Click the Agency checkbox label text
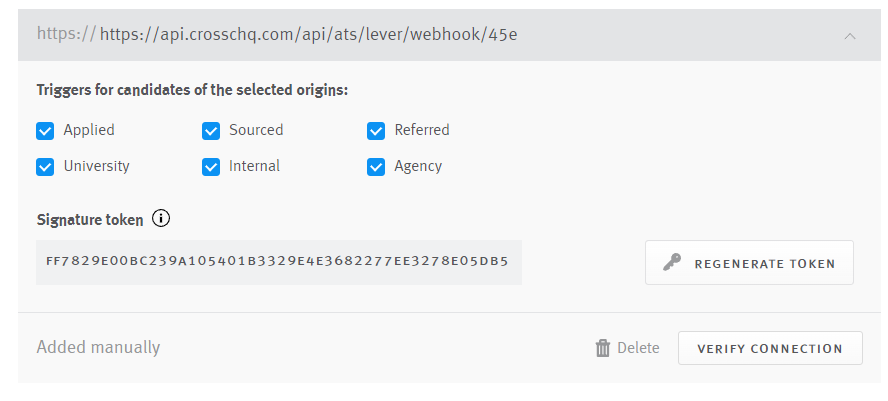The height and width of the screenshot is (401, 888). tap(418, 167)
